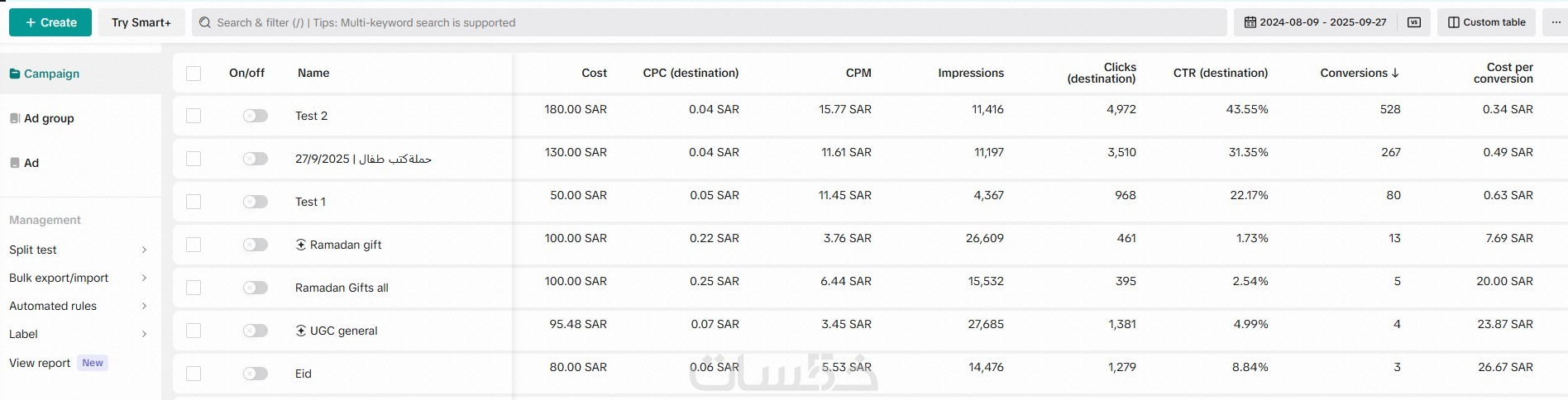
Task: Click the calendar icon in the date range
Action: point(1250,22)
